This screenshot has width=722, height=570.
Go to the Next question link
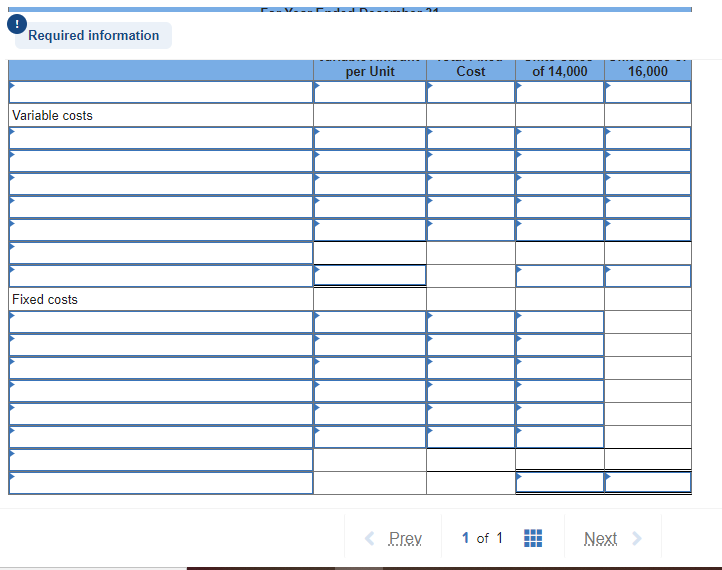tap(600, 538)
